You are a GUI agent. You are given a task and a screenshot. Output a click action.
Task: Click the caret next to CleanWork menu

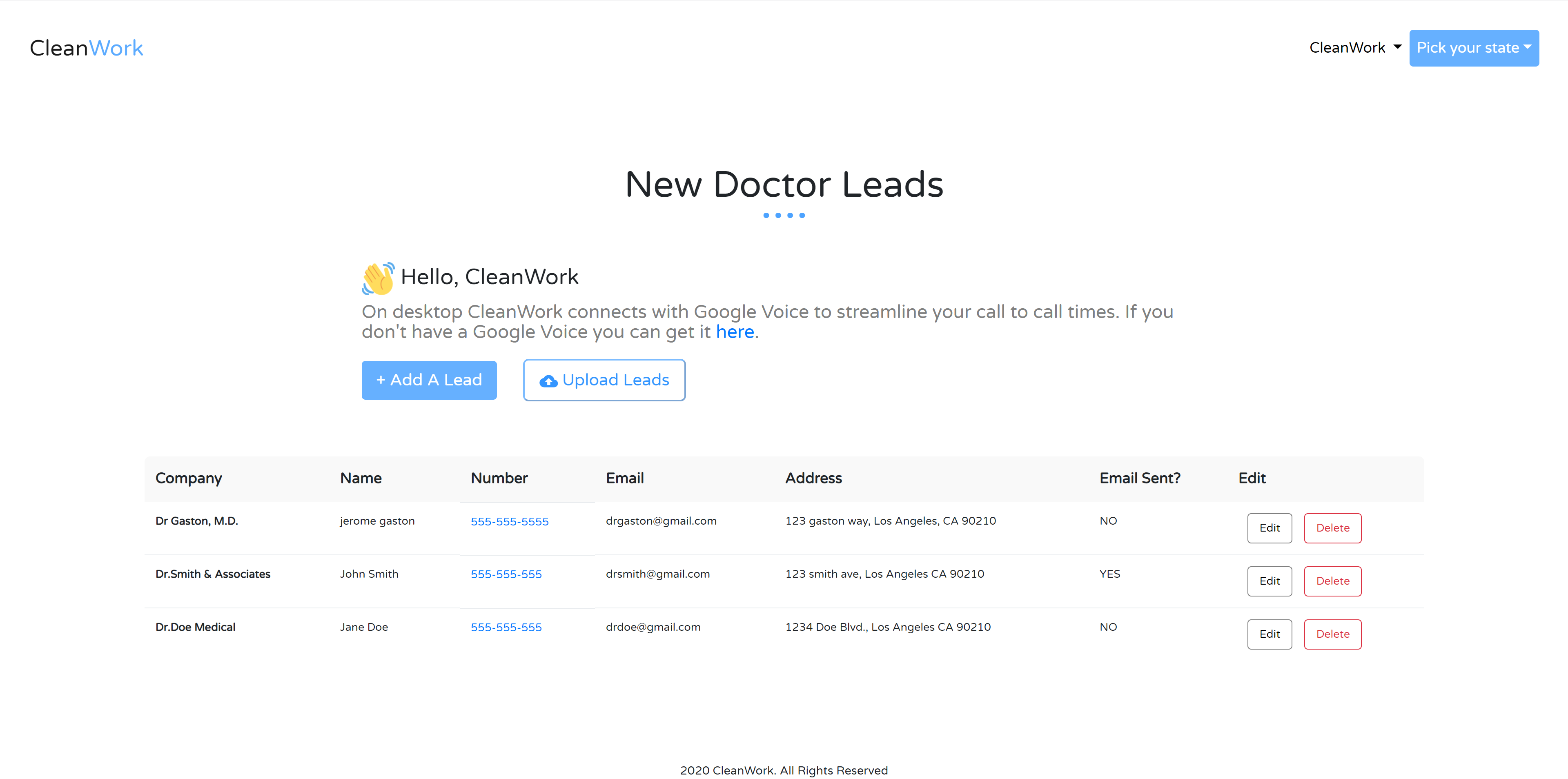click(x=1398, y=47)
